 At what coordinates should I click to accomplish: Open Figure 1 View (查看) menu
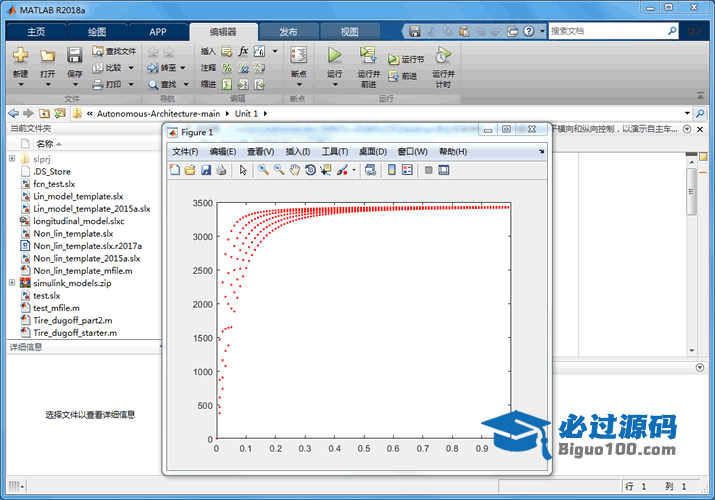point(260,152)
